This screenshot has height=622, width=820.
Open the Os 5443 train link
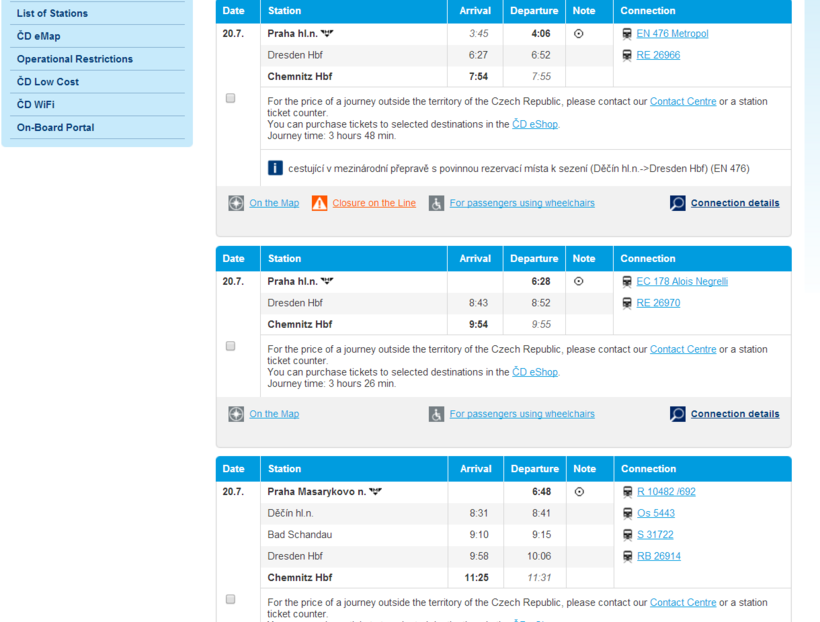coord(656,513)
